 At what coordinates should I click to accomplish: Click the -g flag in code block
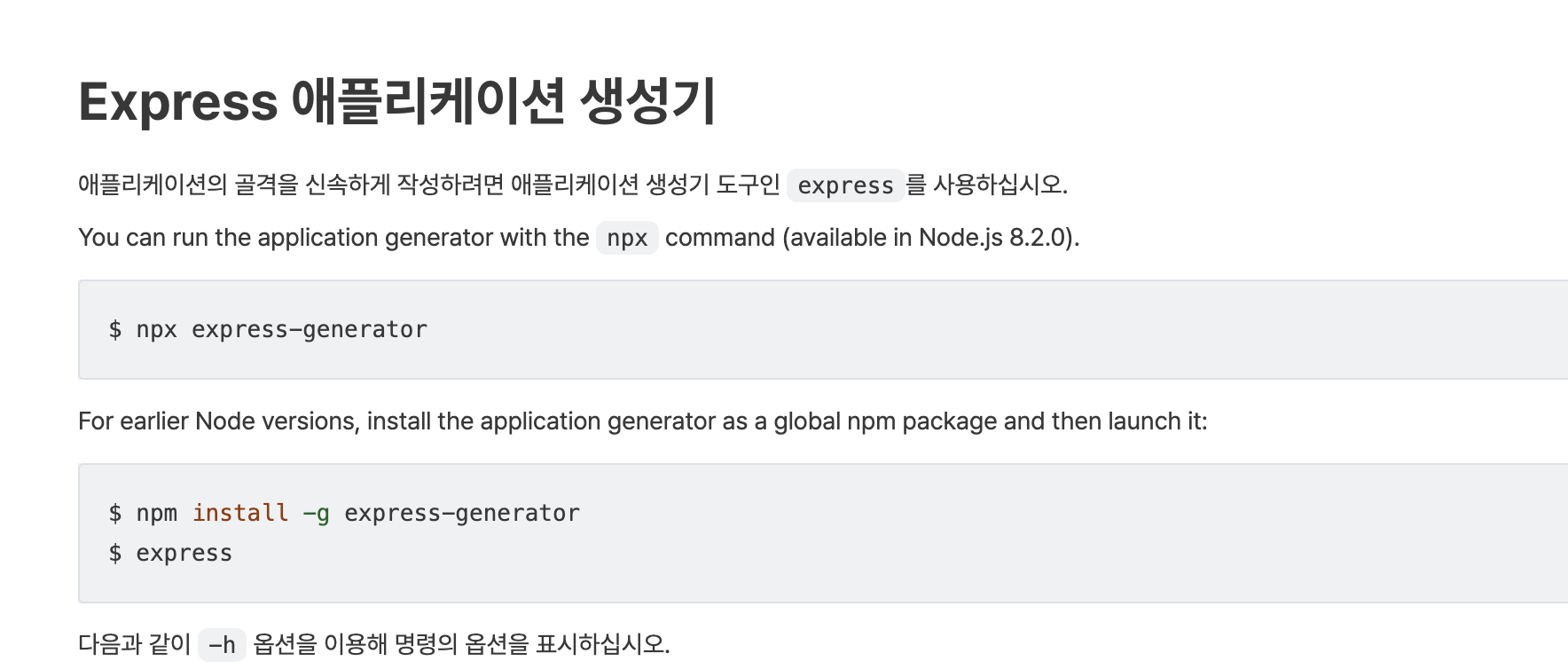[317, 514]
